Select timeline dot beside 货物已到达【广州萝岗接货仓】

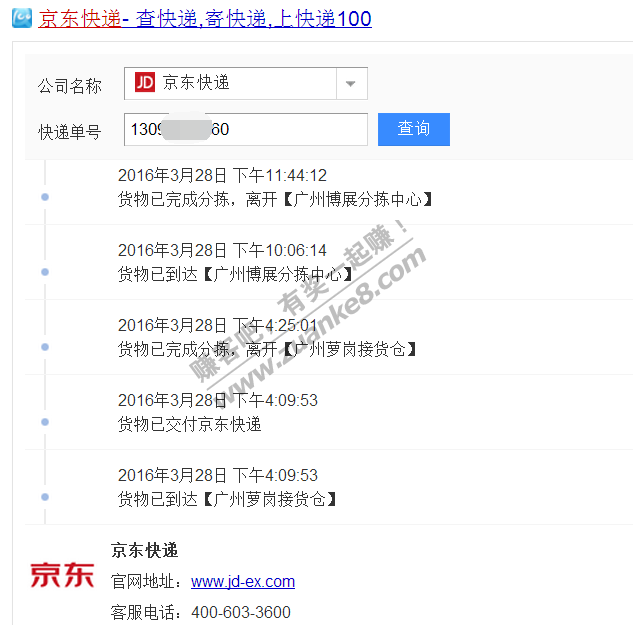pyautogui.click(x=45, y=497)
